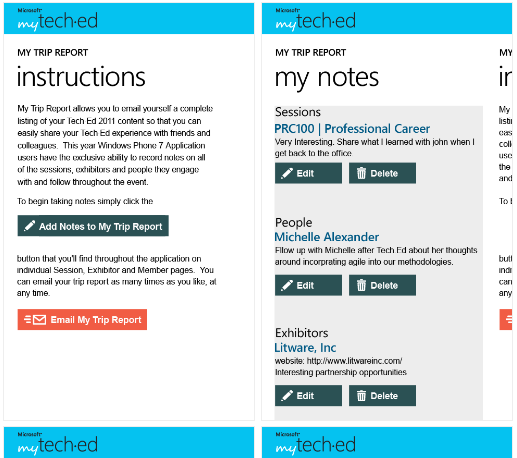Click pencil icon for Litware, Inc note
The height and width of the screenshot is (458, 517).
point(287,396)
